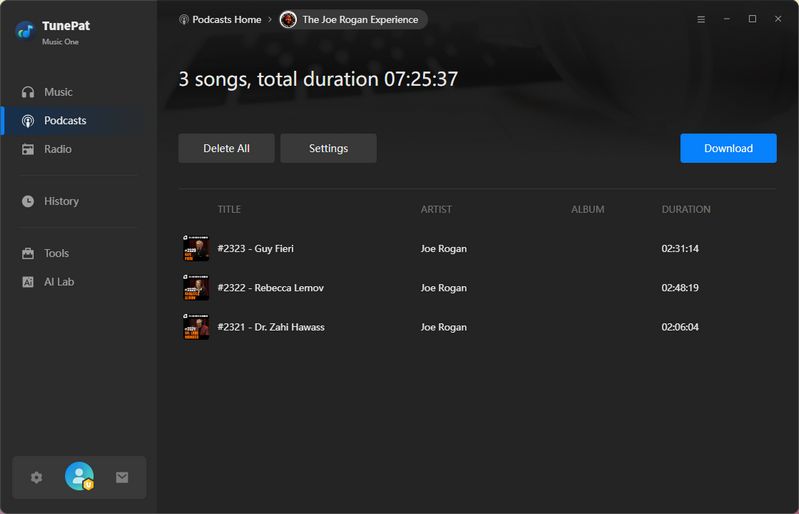Image resolution: width=799 pixels, height=514 pixels.
Task: Open the user account profile avatar
Action: point(79,477)
